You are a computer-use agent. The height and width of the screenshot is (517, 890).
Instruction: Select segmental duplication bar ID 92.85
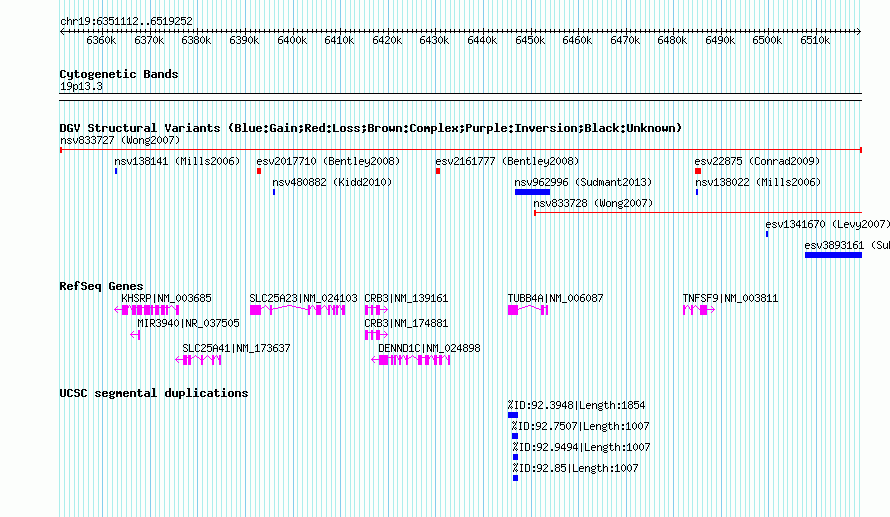[x=515, y=478]
